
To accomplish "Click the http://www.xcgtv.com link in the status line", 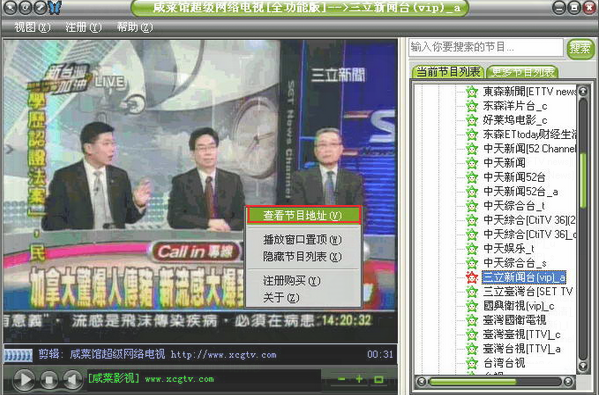I will click(223, 355).
